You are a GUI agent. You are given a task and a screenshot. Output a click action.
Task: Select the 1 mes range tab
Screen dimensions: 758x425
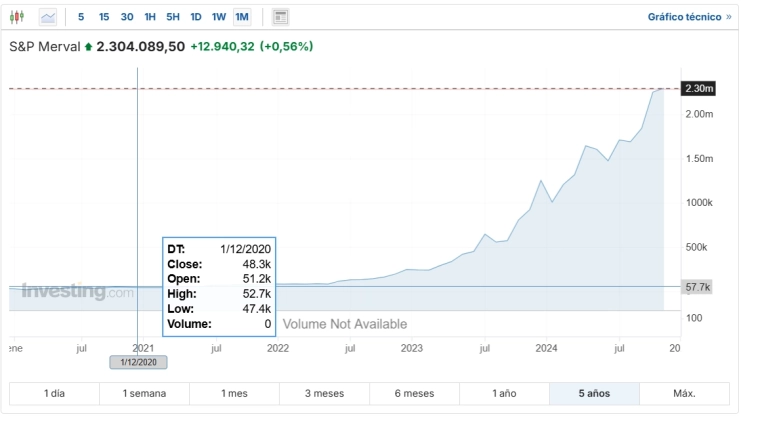(x=234, y=394)
